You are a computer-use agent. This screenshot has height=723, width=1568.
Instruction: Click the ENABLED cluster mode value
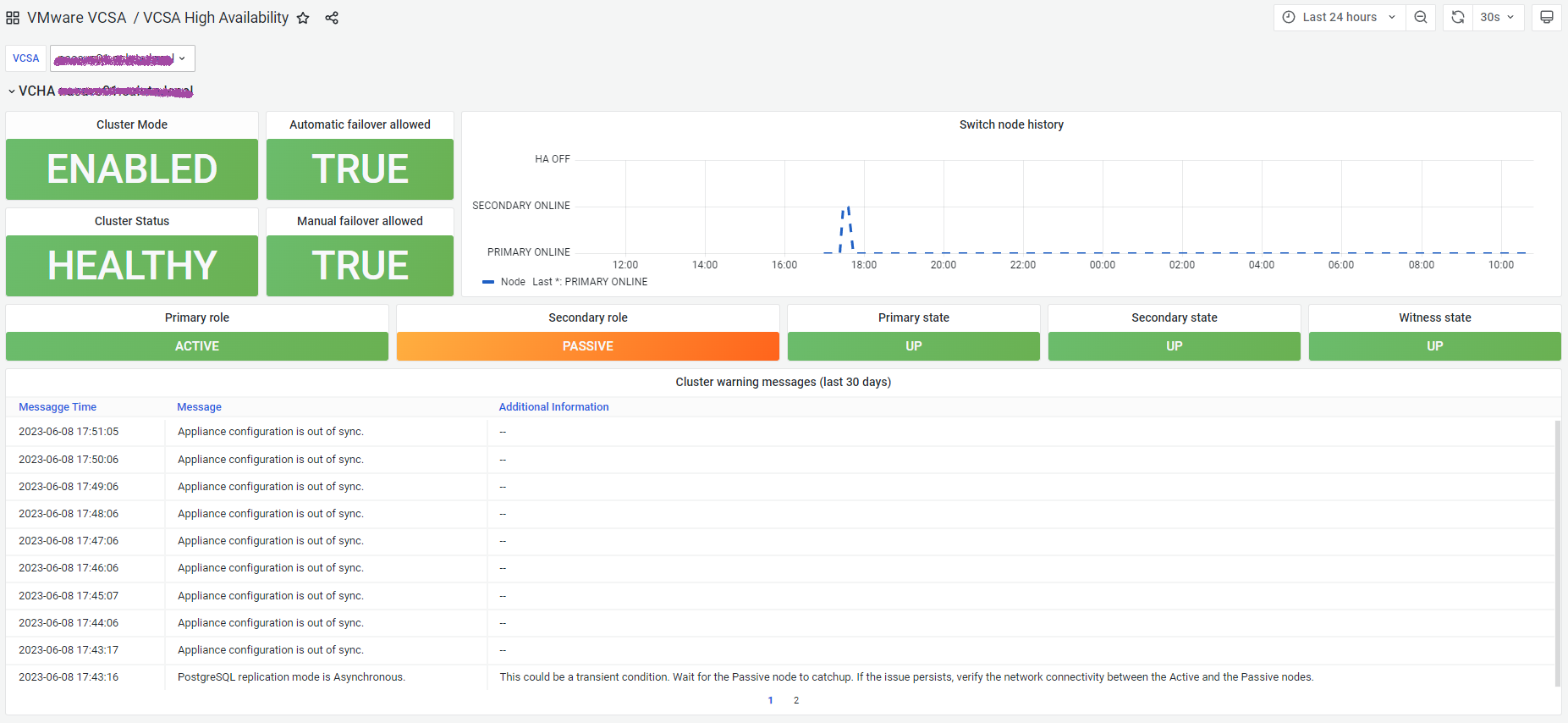click(132, 169)
